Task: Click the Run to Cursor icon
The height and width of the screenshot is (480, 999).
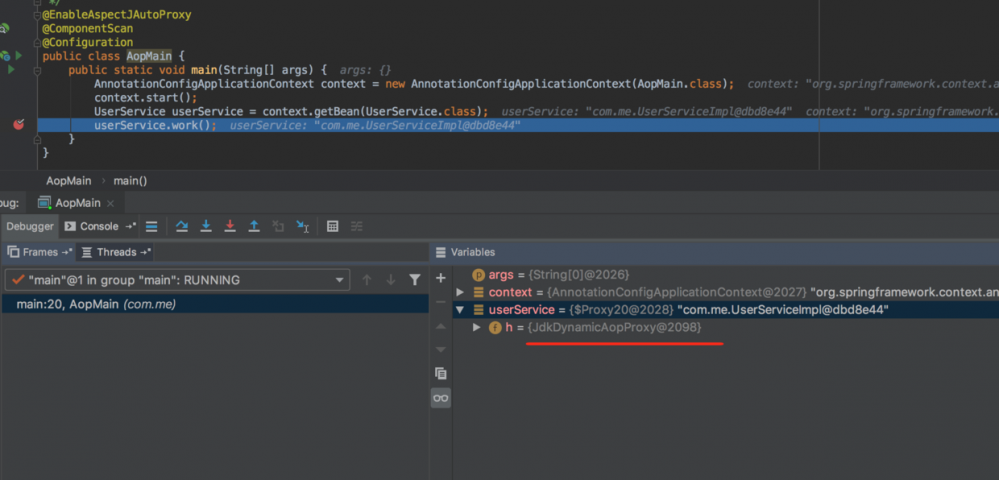Action: point(302,226)
